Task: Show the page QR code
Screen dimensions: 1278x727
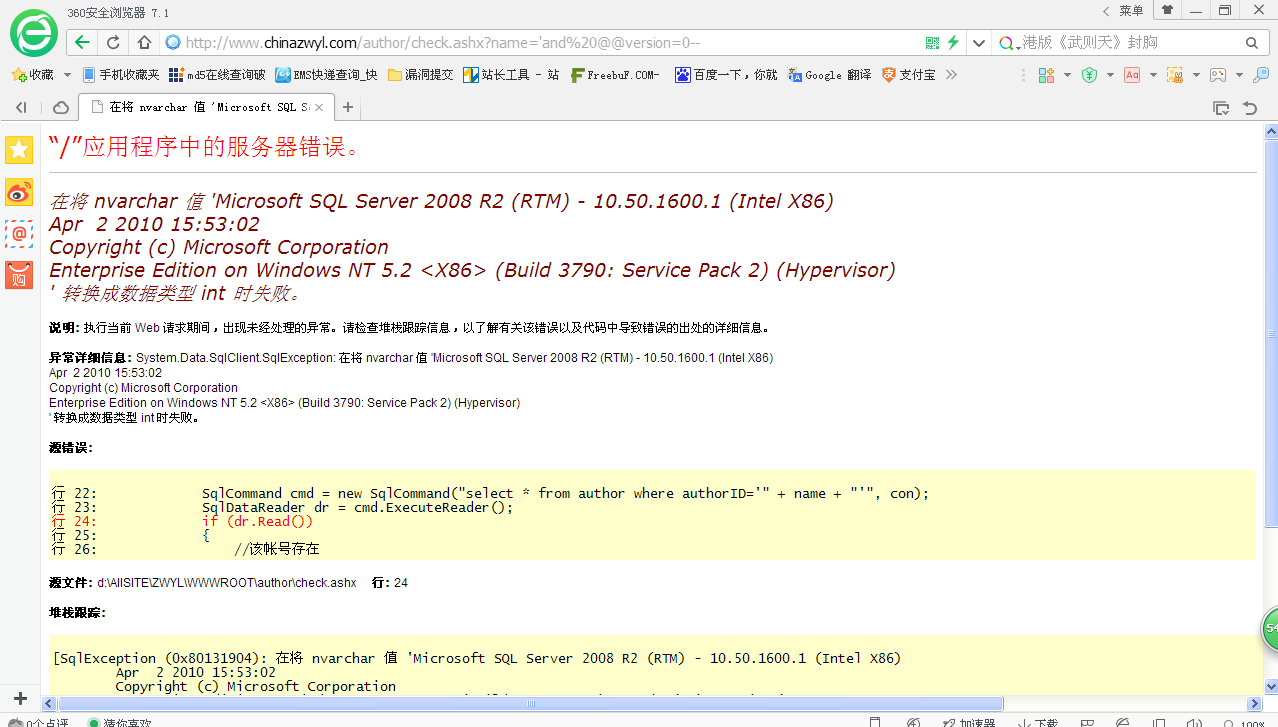Action: (932, 43)
